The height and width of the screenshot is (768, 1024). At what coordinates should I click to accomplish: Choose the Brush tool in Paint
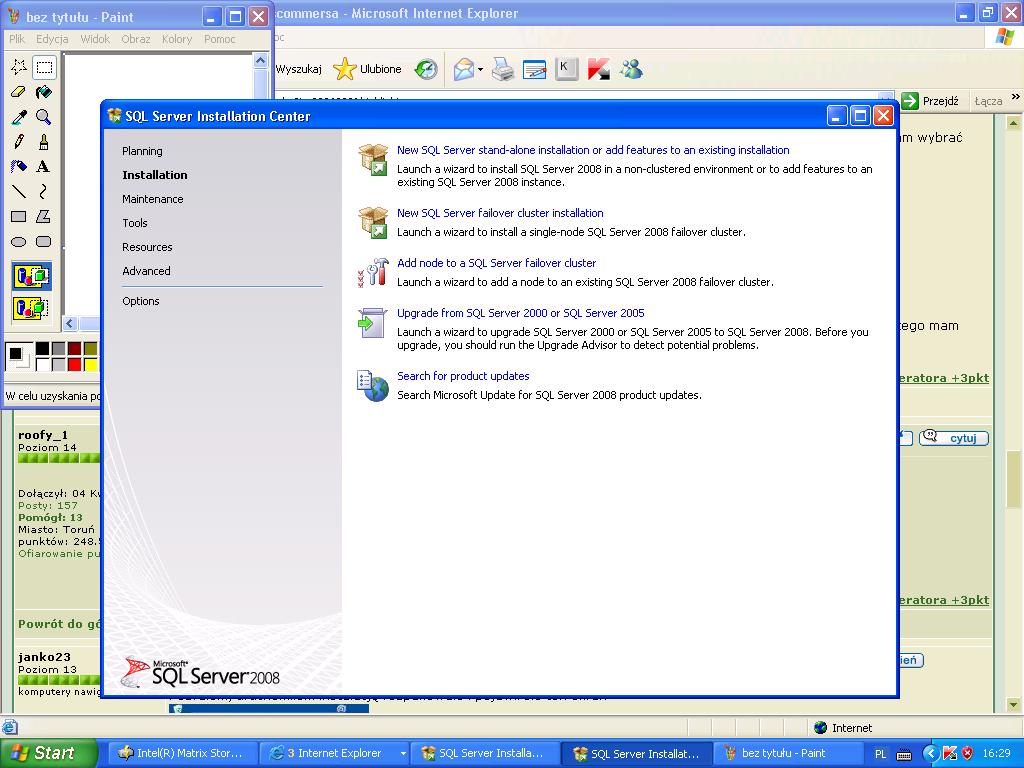click(x=44, y=142)
